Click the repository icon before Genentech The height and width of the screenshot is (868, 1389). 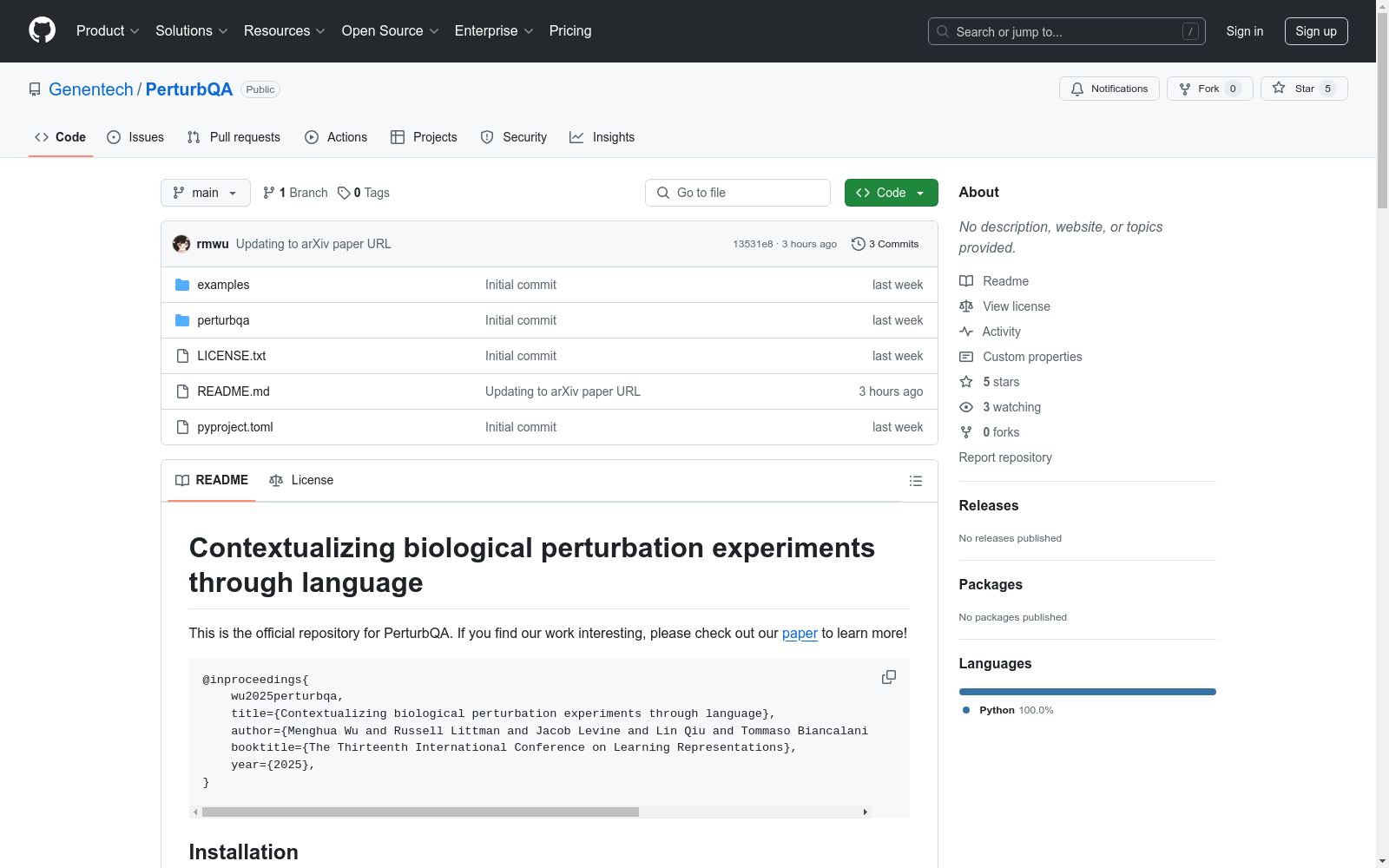(35, 89)
